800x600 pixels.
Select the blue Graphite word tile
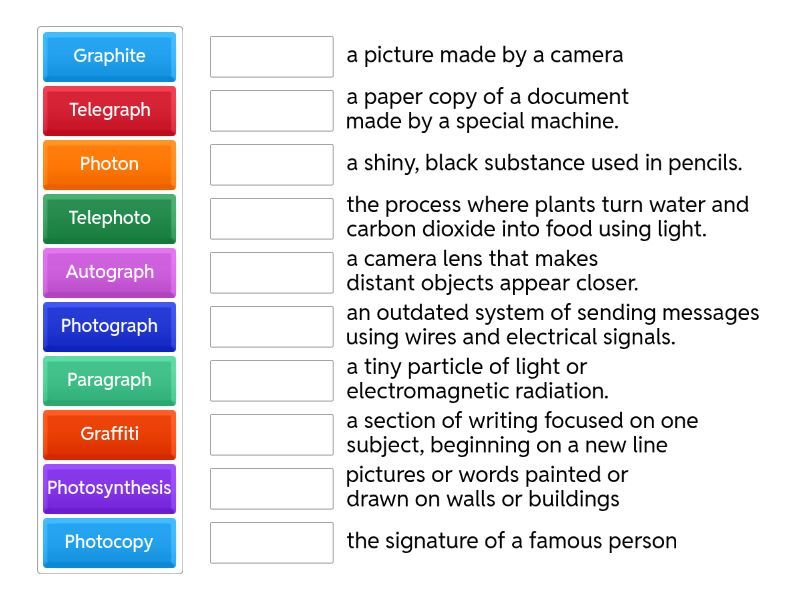coord(109,56)
